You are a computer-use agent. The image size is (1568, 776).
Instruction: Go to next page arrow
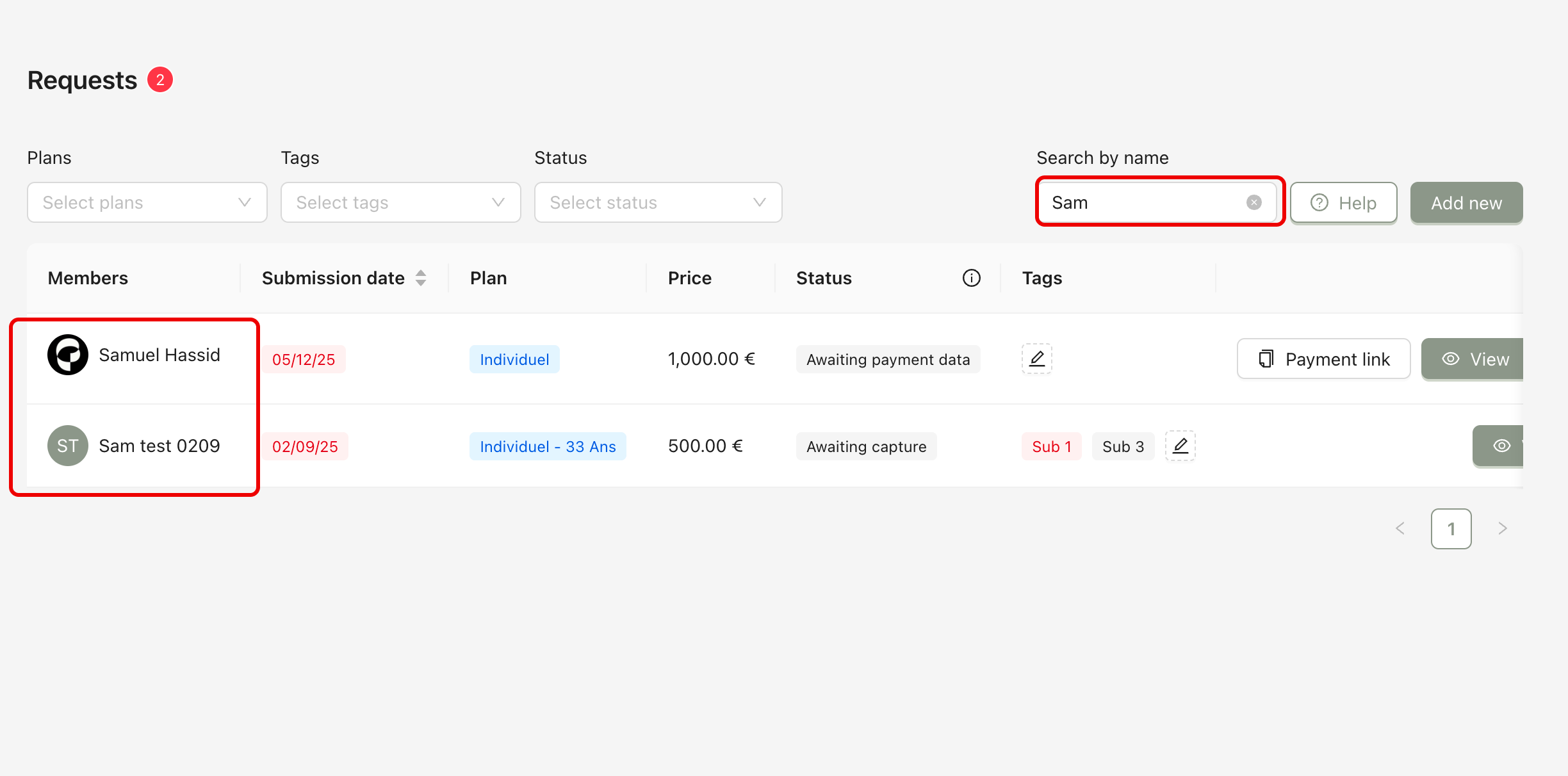point(1502,528)
